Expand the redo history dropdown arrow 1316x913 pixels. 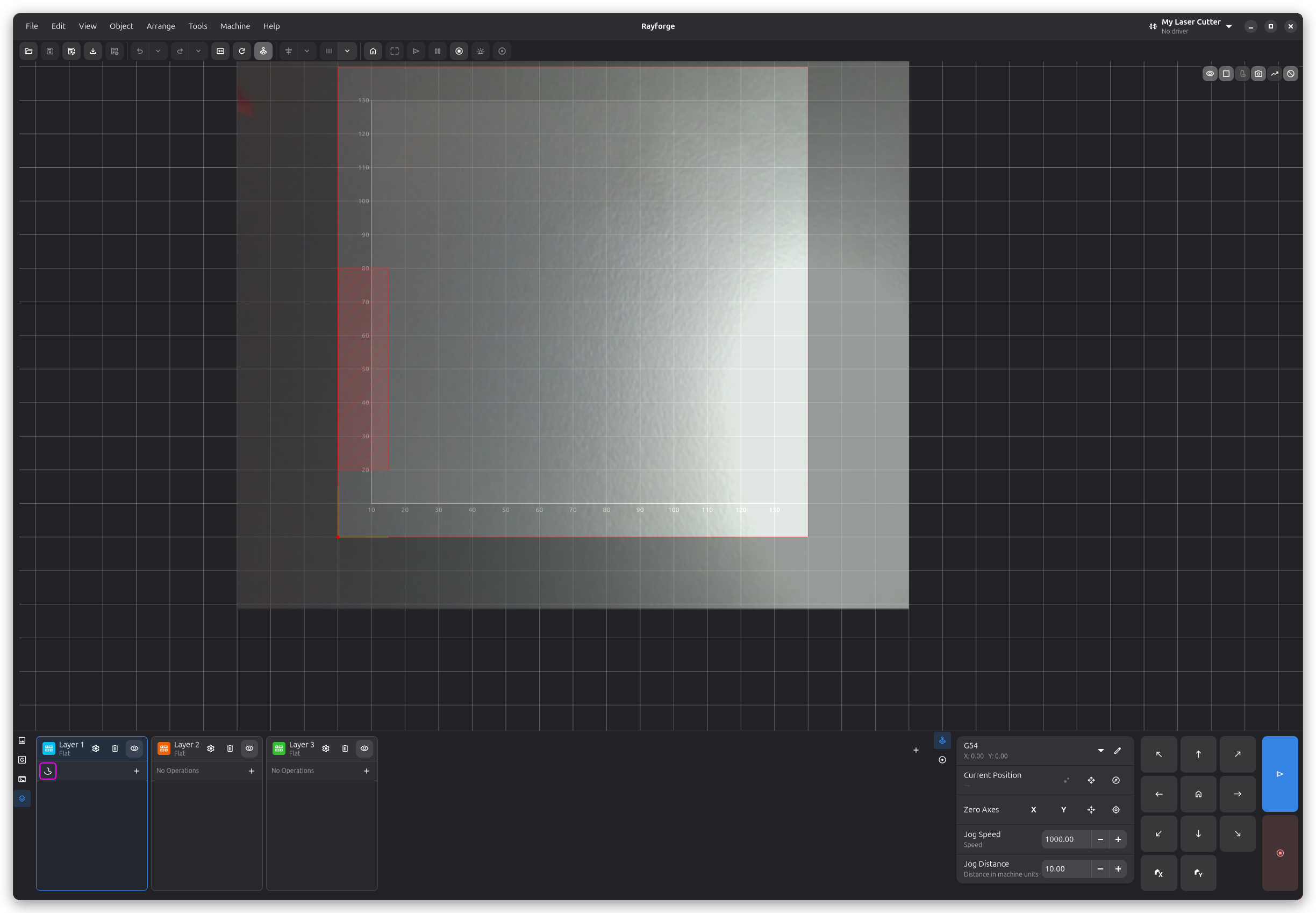pos(198,51)
